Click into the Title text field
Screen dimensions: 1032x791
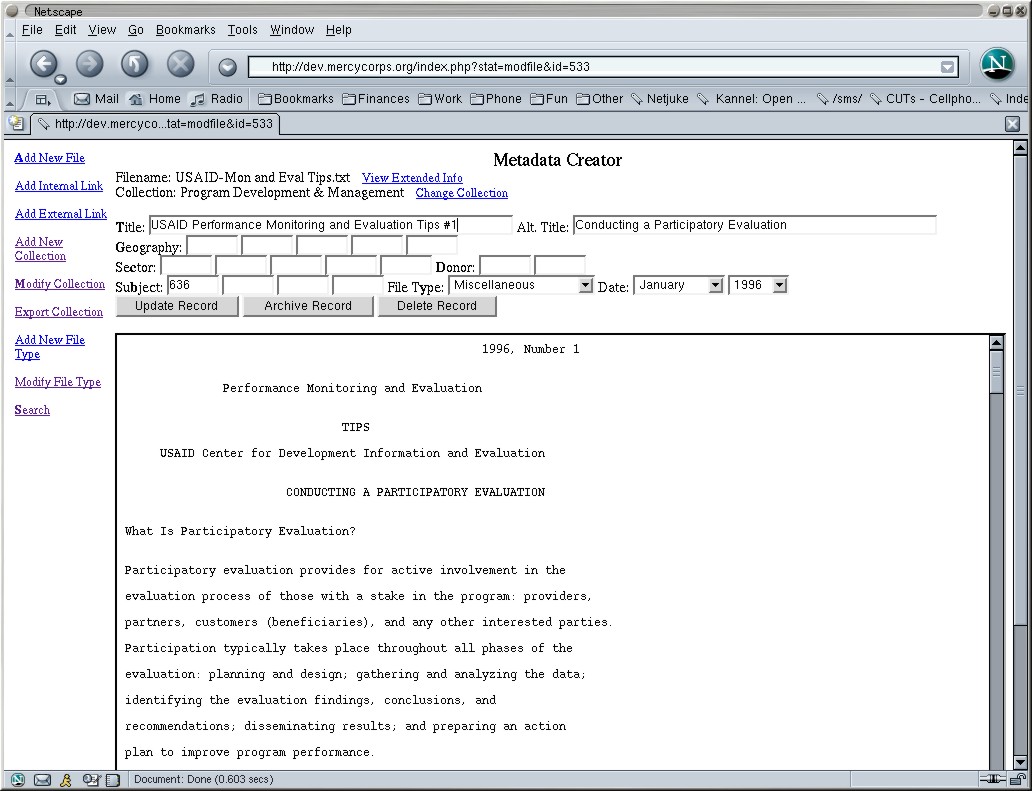coord(330,225)
